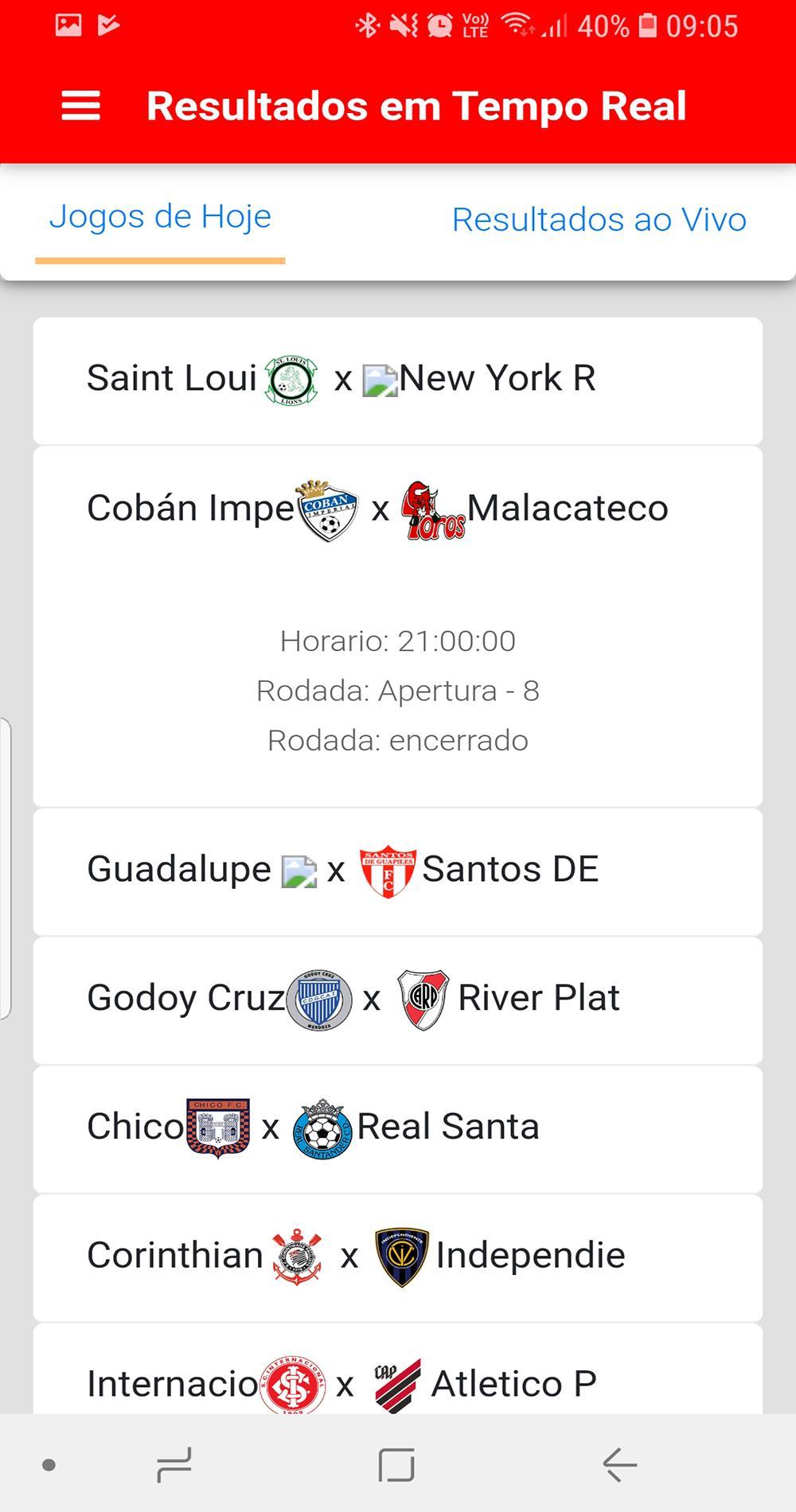The height and width of the screenshot is (1512, 796).
Task: Open the Internacional x Atletico match
Action: [398, 1370]
